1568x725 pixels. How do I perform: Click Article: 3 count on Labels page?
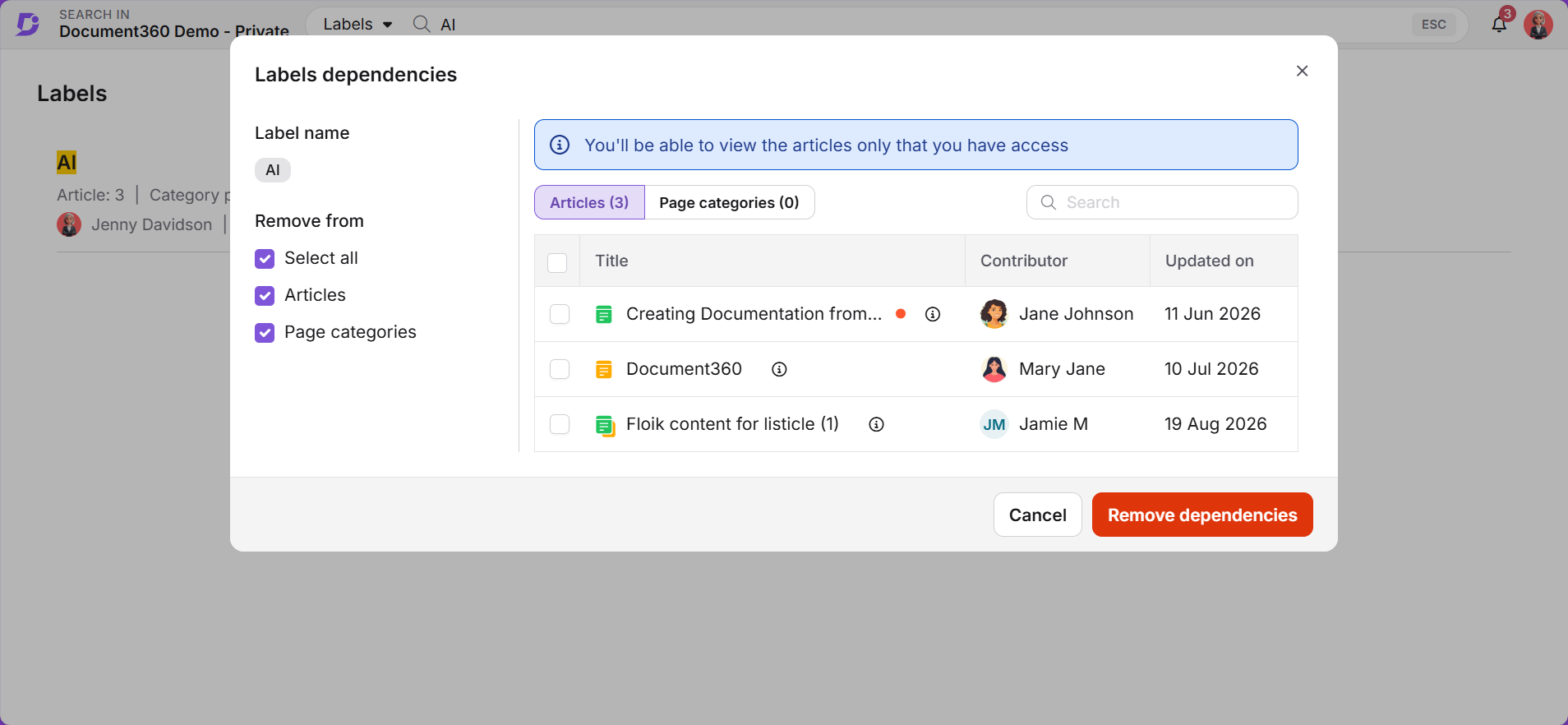pyautogui.click(x=90, y=195)
